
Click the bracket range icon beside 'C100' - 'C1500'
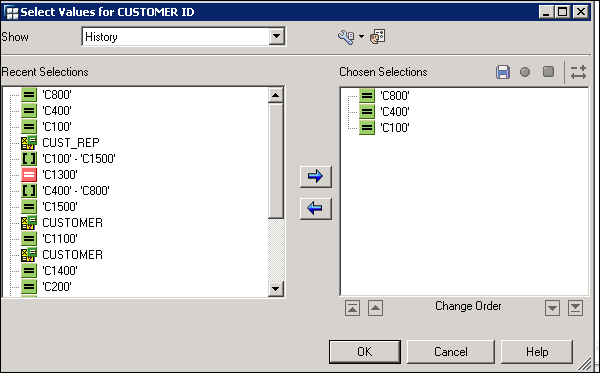(x=29, y=159)
